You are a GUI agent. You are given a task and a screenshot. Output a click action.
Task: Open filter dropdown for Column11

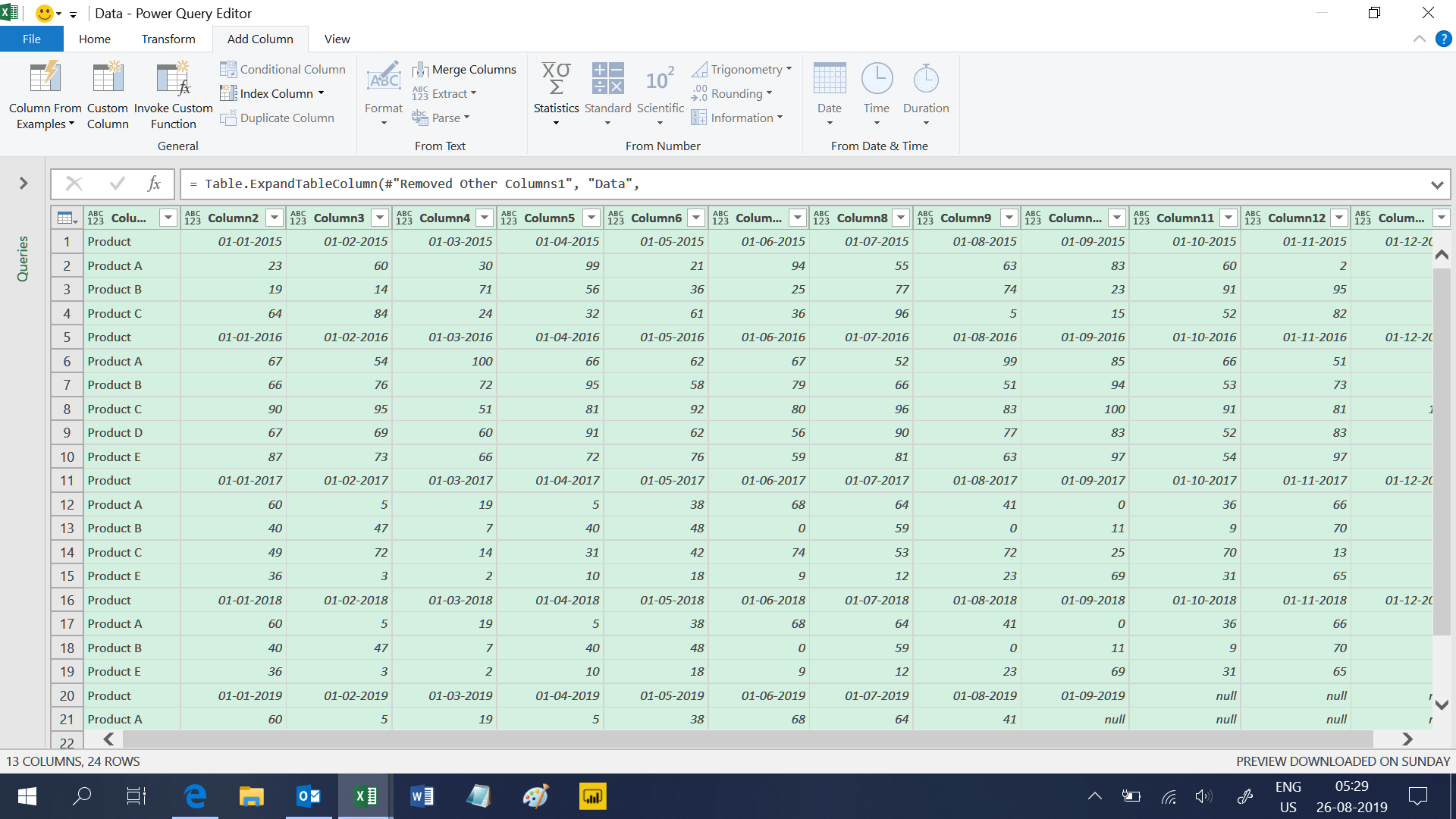tap(1228, 218)
